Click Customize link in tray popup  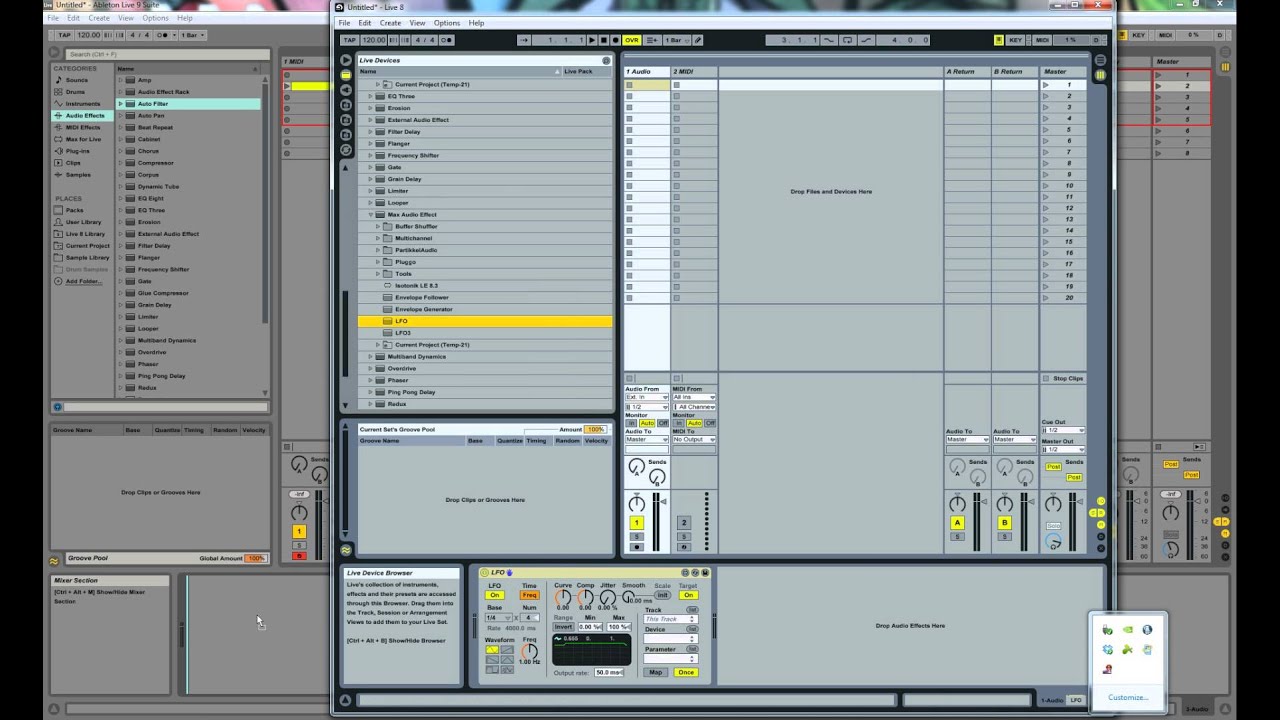point(1128,697)
